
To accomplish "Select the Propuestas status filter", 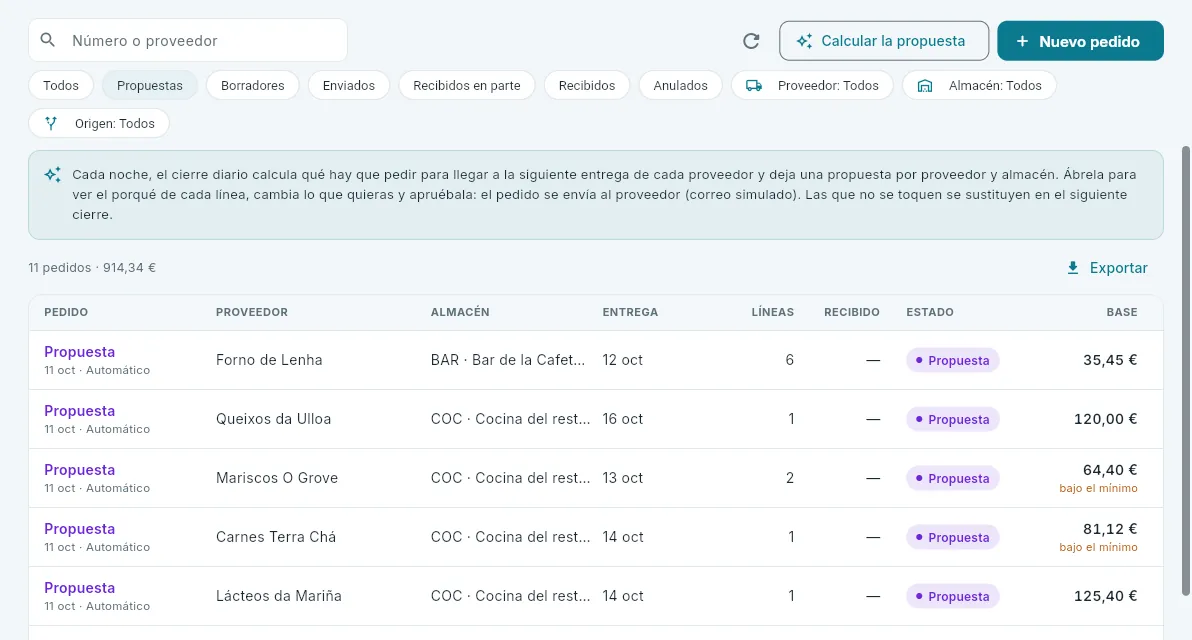I will (150, 85).
